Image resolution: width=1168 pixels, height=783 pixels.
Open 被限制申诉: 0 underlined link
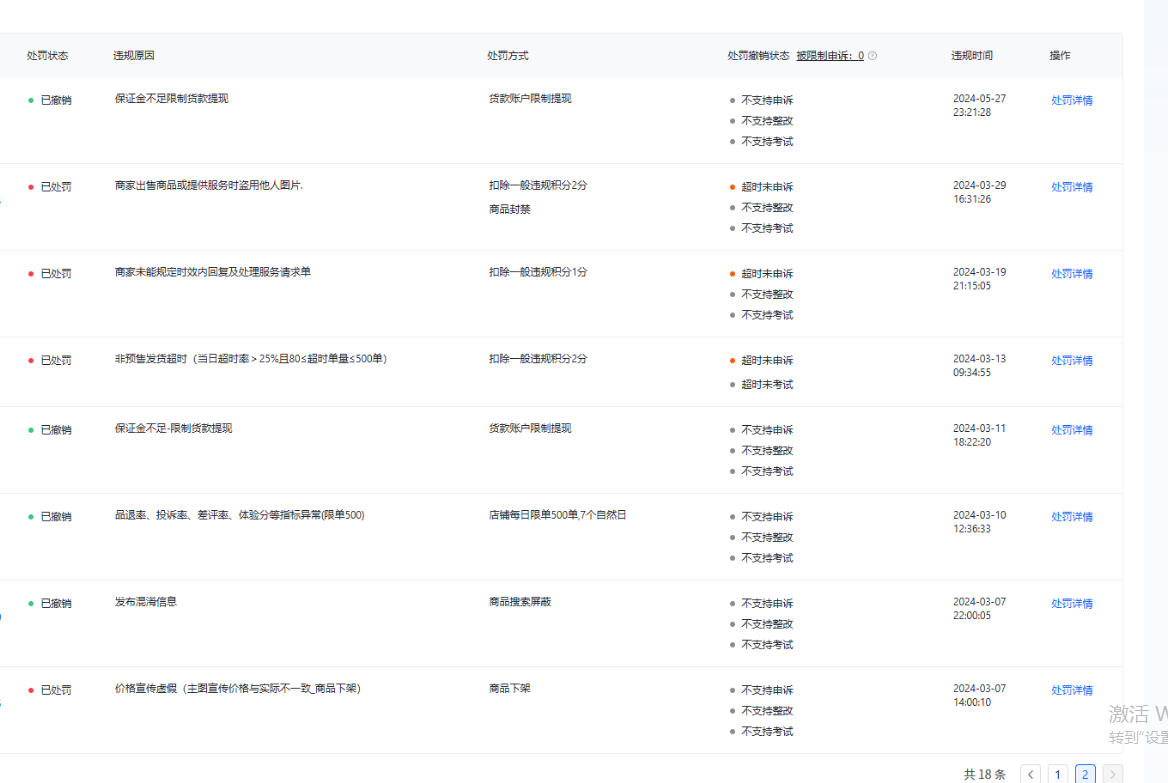pos(830,56)
